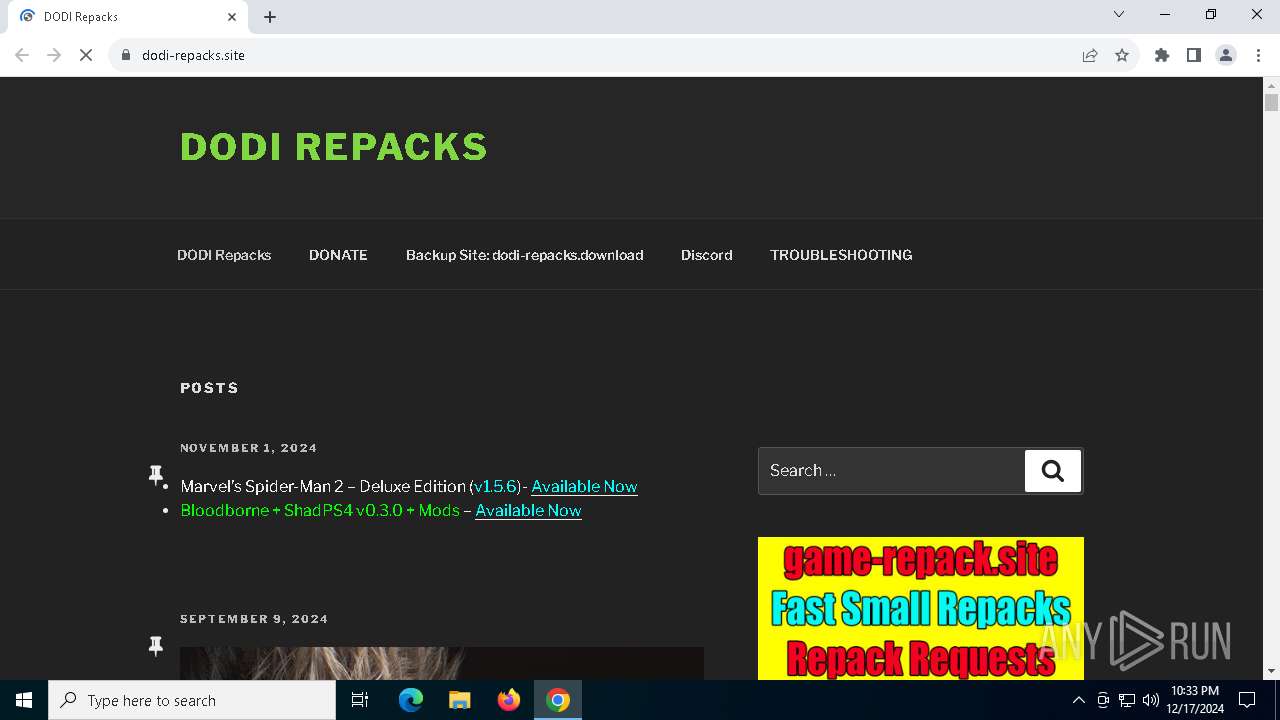Open the network icon in system tray

(1127, 700)
